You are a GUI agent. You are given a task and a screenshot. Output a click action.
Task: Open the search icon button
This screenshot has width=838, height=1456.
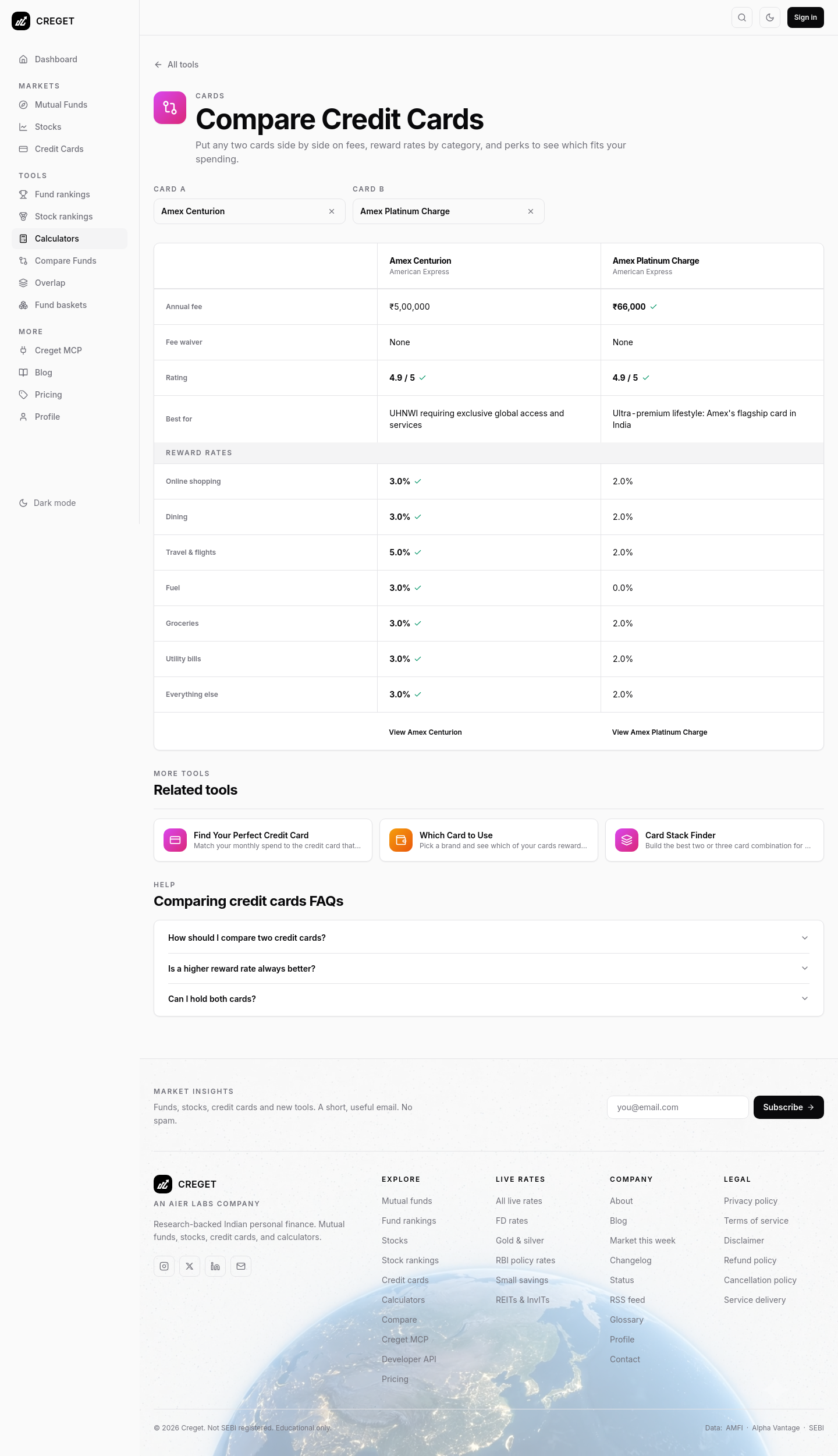742,17
